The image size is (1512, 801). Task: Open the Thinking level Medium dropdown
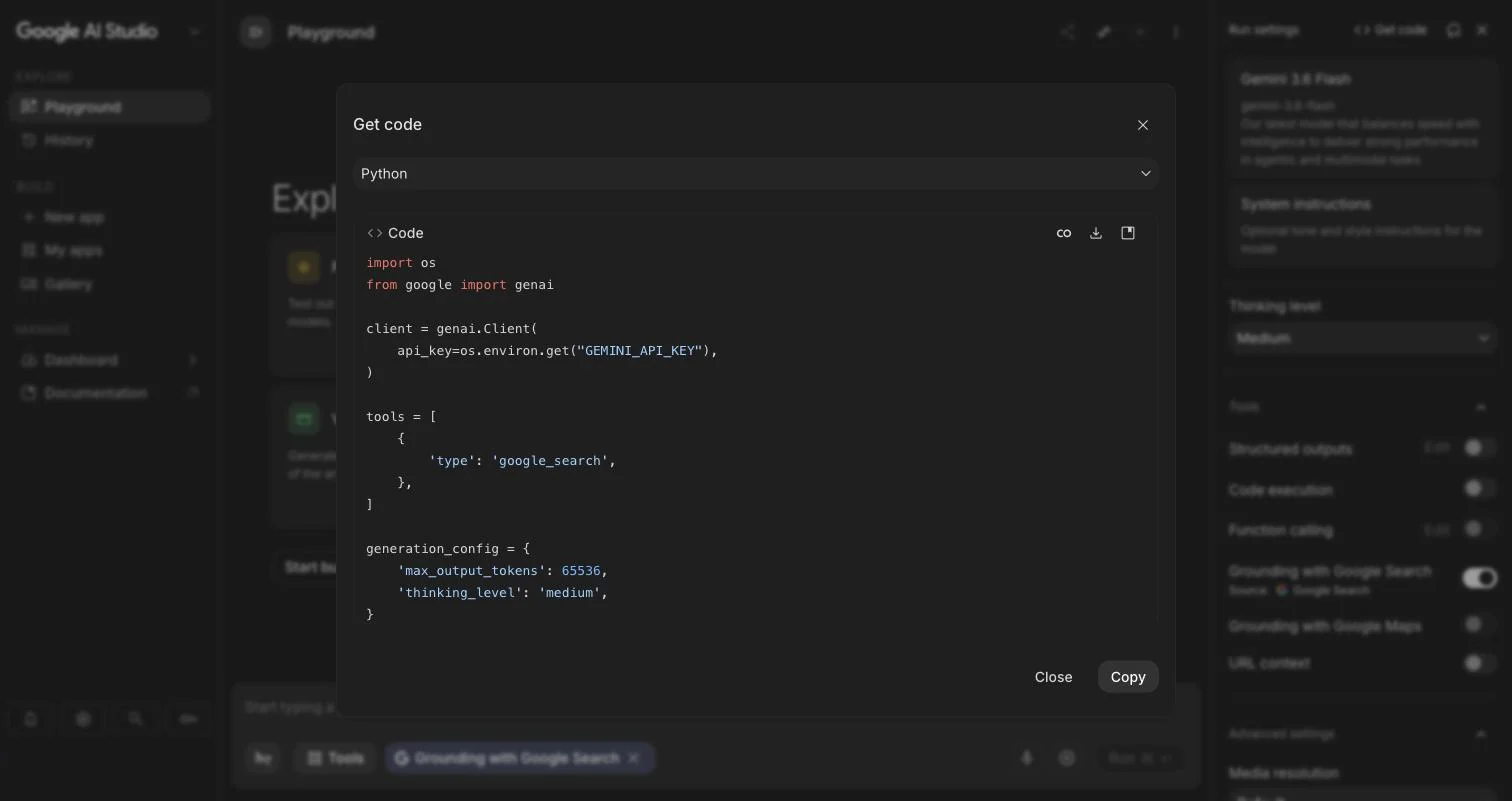tap(1362, 339)
